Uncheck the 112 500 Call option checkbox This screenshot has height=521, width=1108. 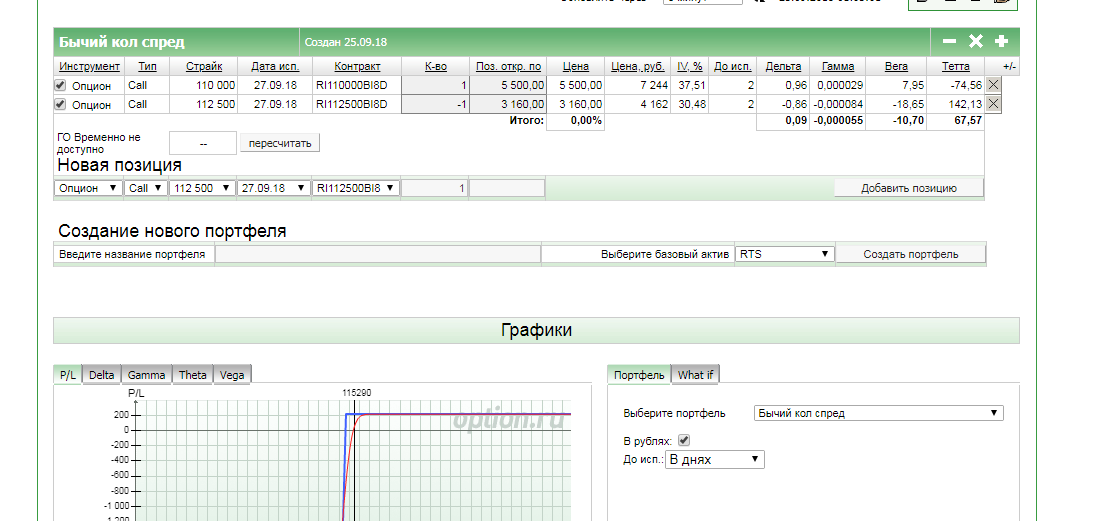click(x=60, y=104)
